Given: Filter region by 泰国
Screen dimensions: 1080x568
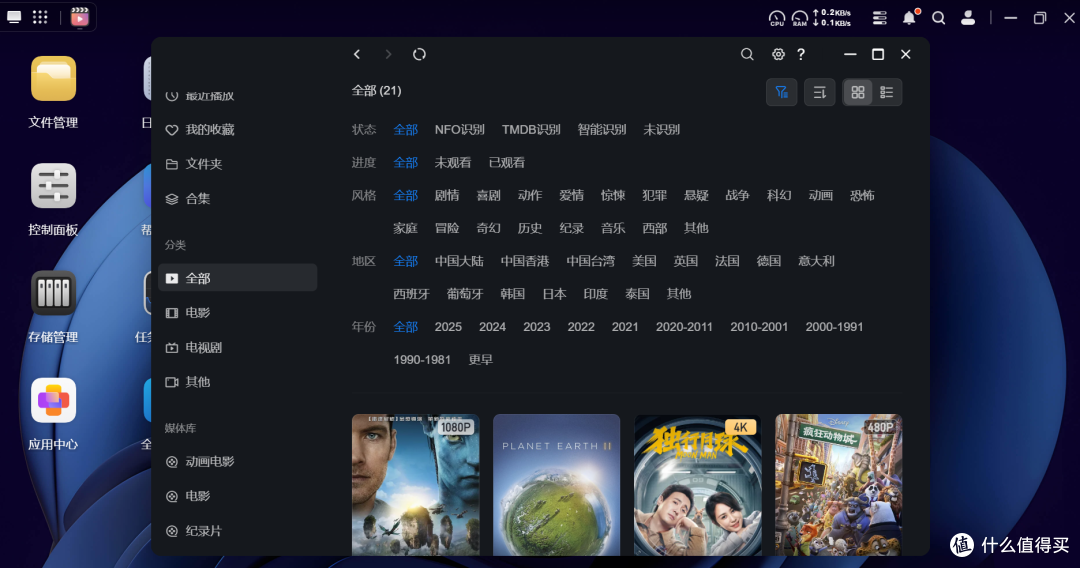Looking at the screenshot, I should pos(637,294).
